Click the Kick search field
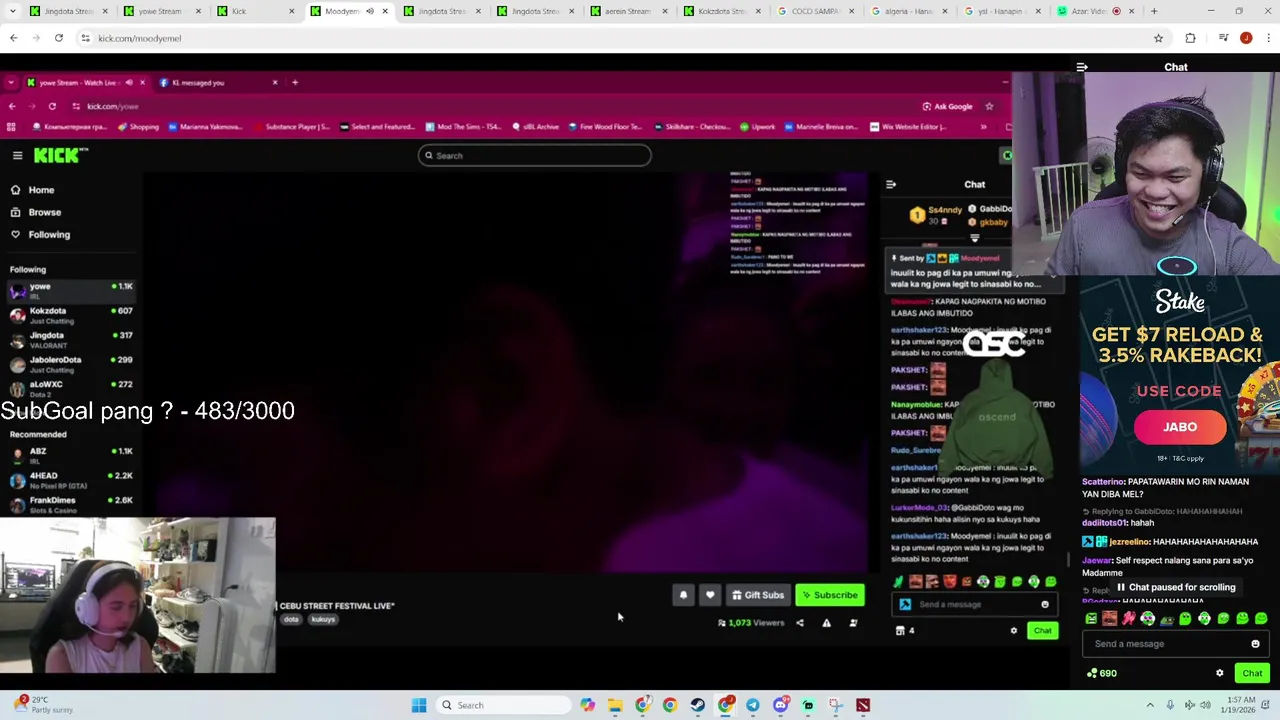 pyautogui.click(x=535, y=155)
